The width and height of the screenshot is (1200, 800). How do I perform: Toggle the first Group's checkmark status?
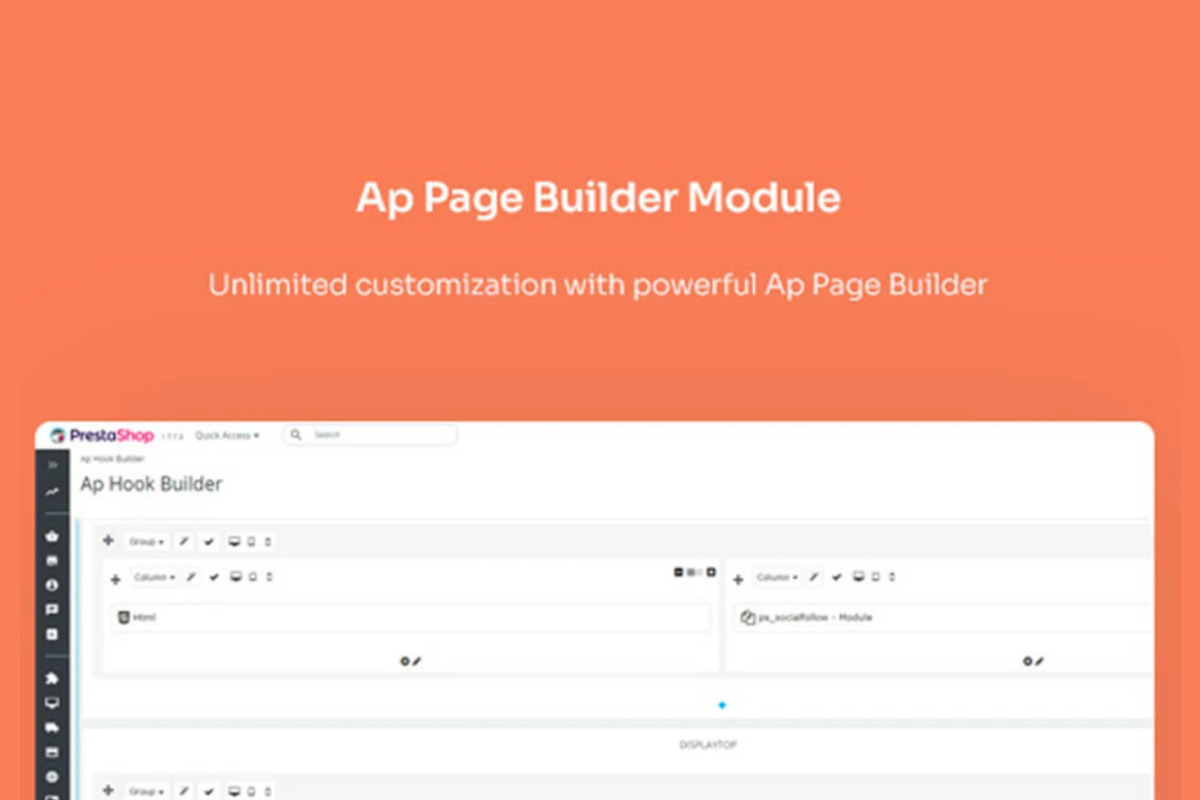tap(209, 542)
